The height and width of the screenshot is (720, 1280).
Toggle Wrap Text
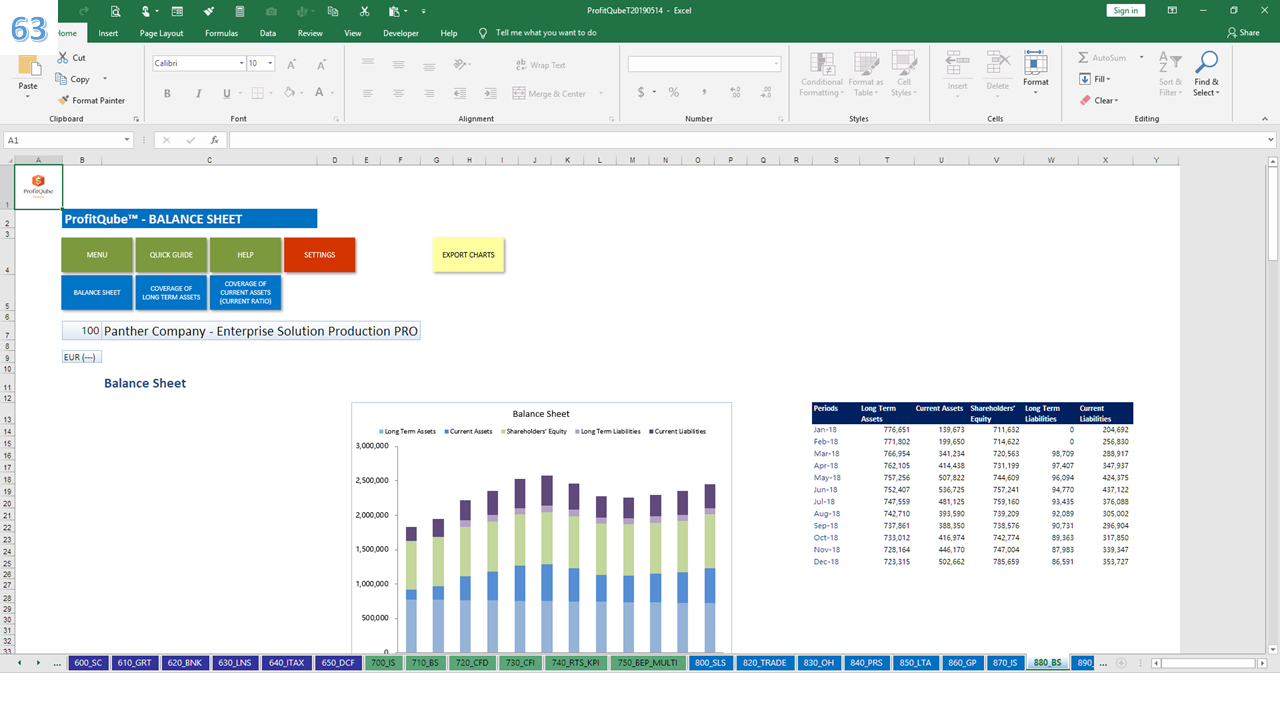click(540, 65)
